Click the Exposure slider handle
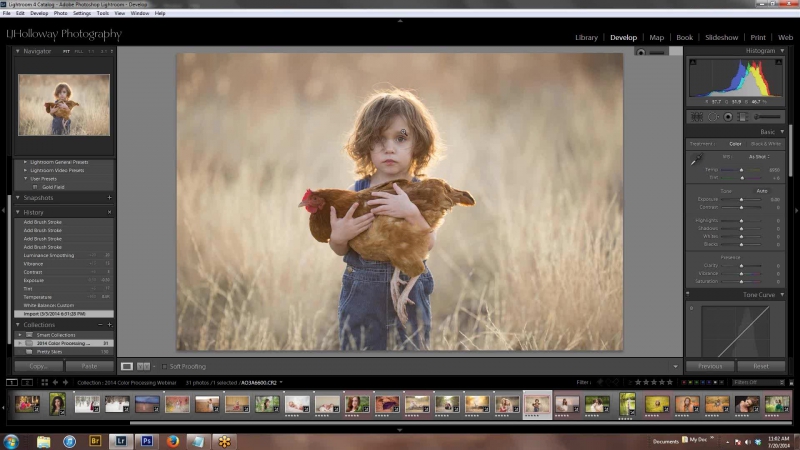 point(741,199)
